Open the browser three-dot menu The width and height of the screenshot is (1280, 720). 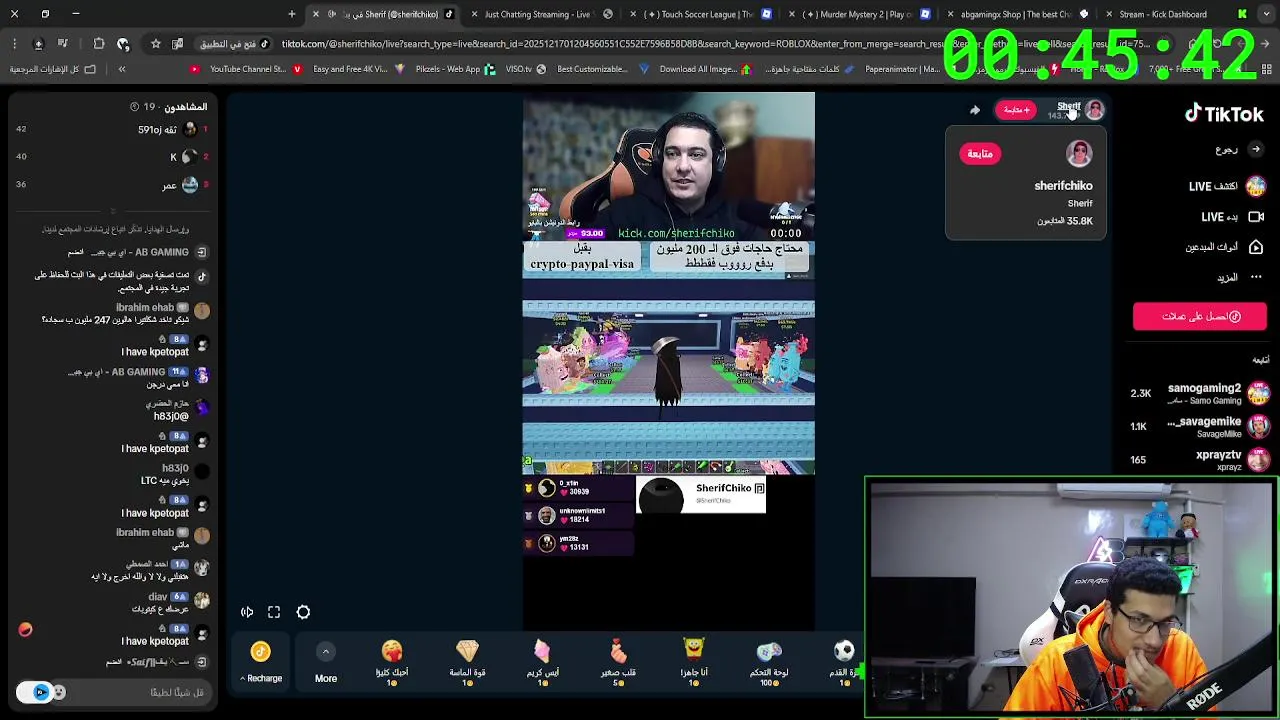[14, 44]
